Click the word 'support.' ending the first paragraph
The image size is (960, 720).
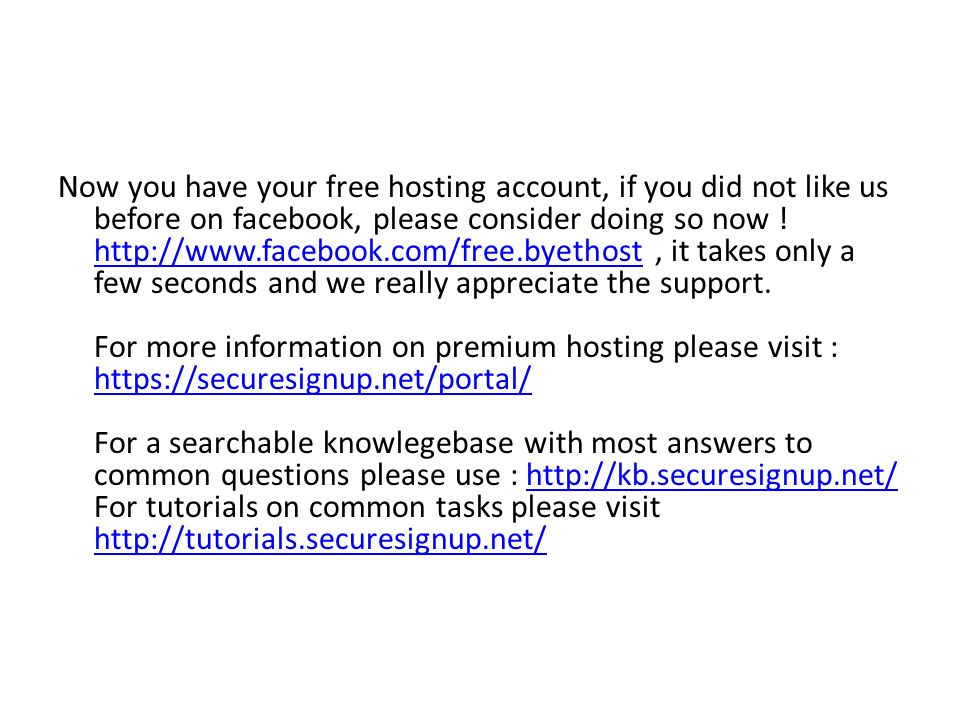(715, 285)
